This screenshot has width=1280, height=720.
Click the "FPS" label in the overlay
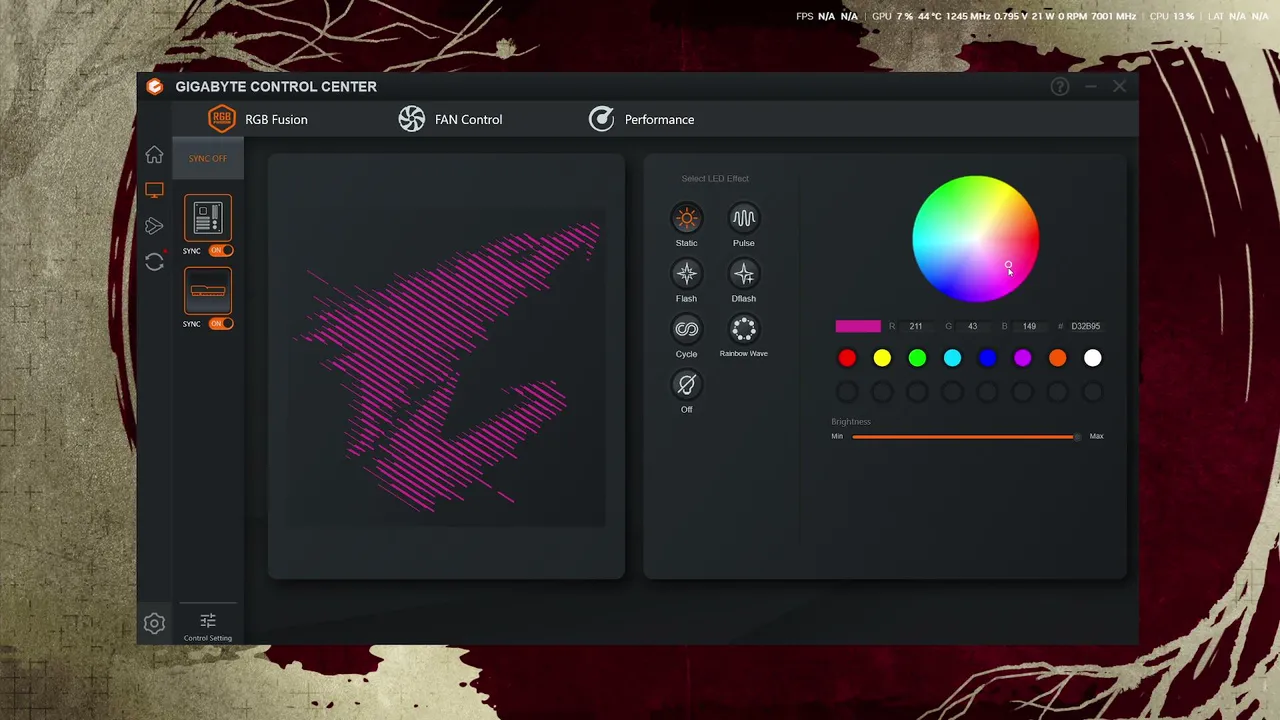pos(805,17)
